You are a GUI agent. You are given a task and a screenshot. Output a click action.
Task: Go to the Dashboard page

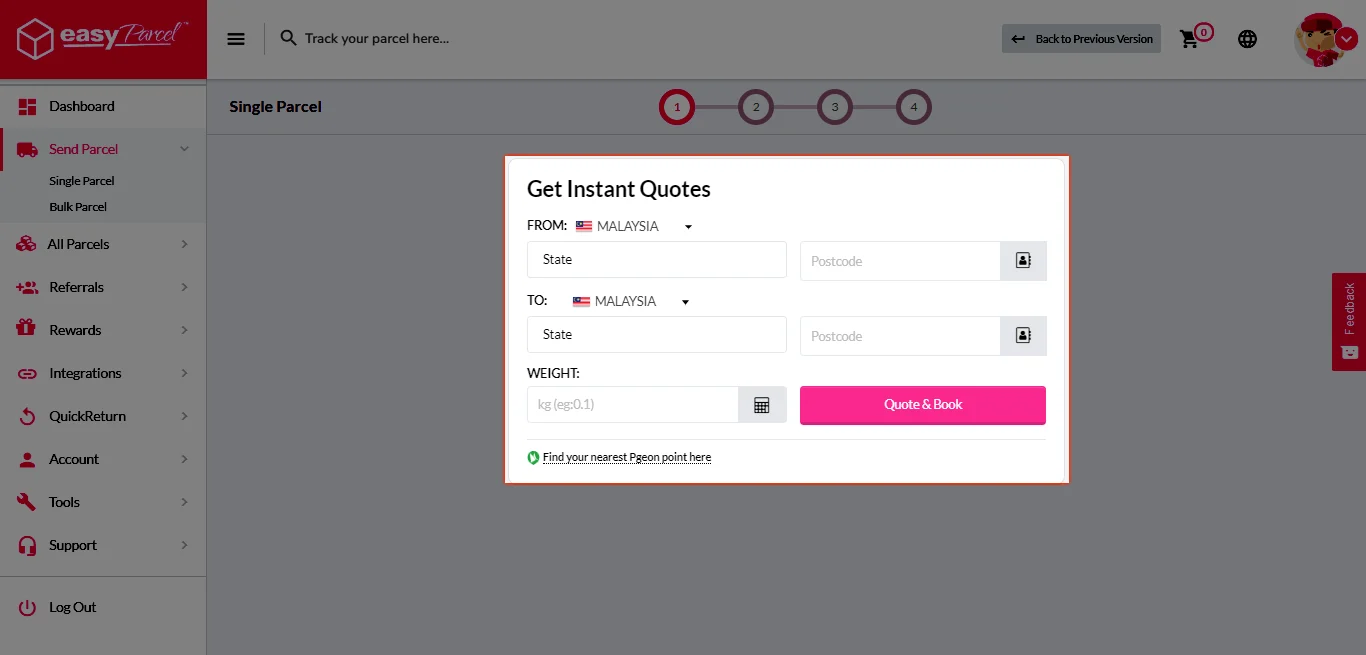pos(81,106)
